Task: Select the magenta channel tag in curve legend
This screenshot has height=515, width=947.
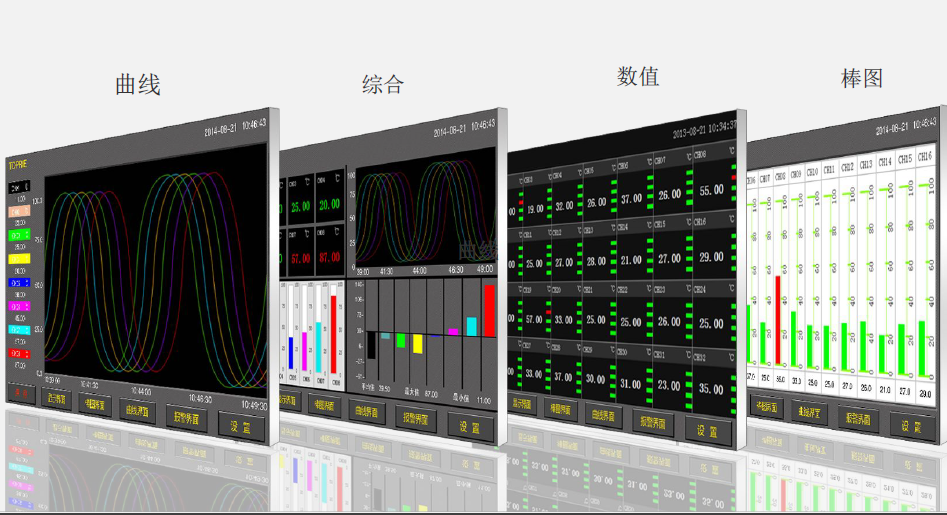Action: (20, 306)
